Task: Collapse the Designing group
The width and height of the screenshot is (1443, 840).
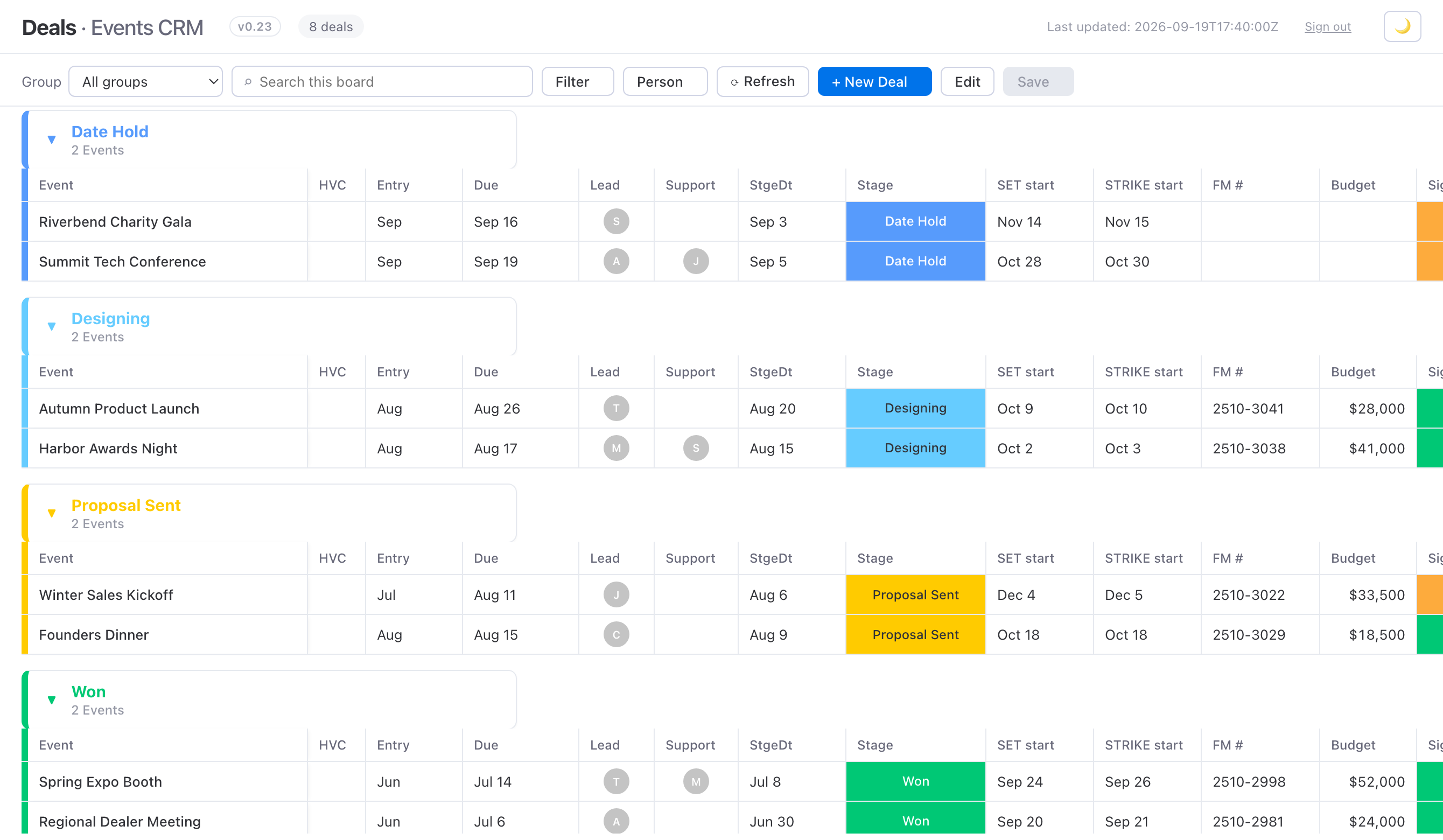Action: [52, 327]
